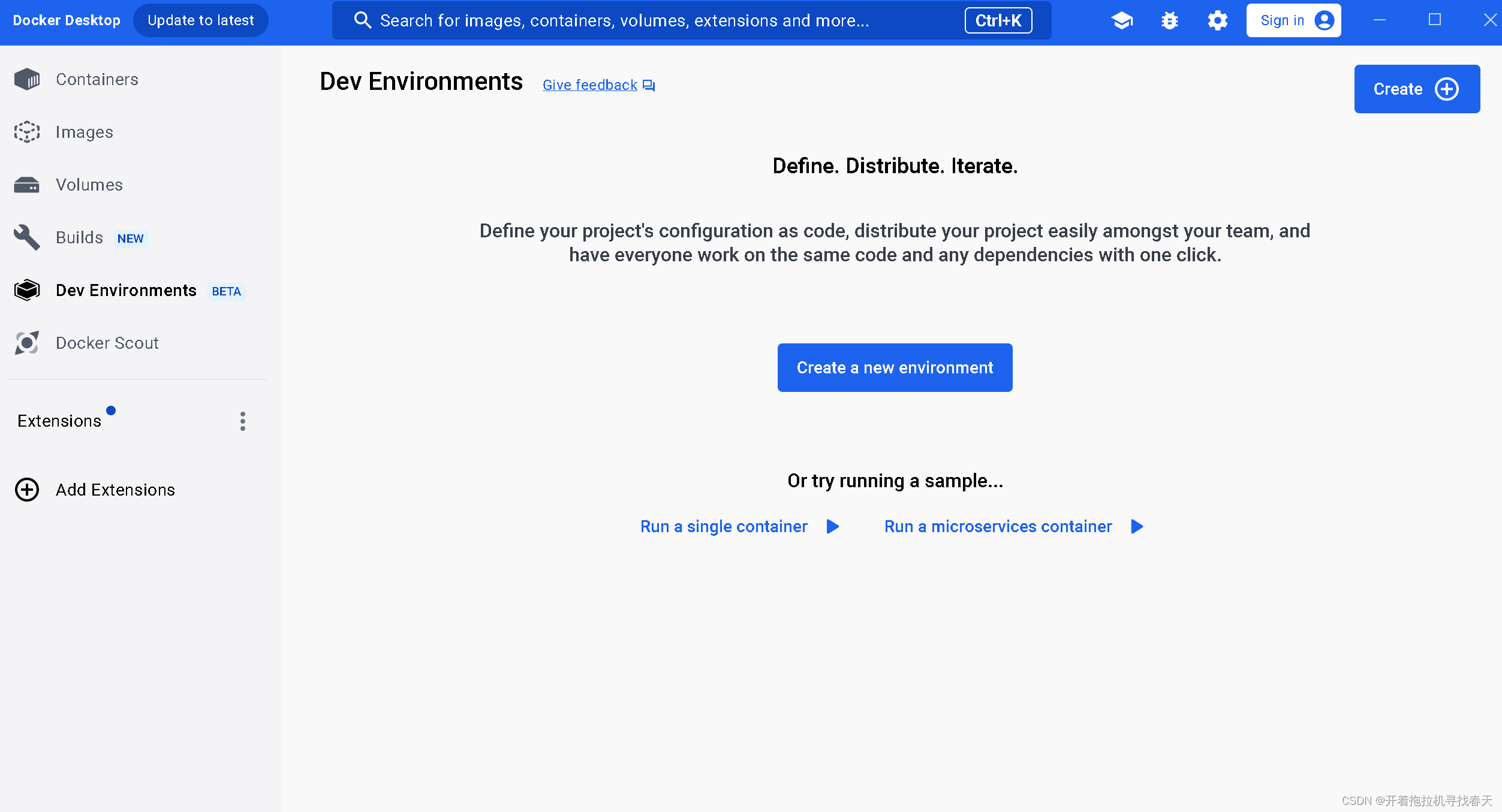1502x812 pixels.
Task: Open troubleshoot bug icon
Action: [x=1169, y=21]
